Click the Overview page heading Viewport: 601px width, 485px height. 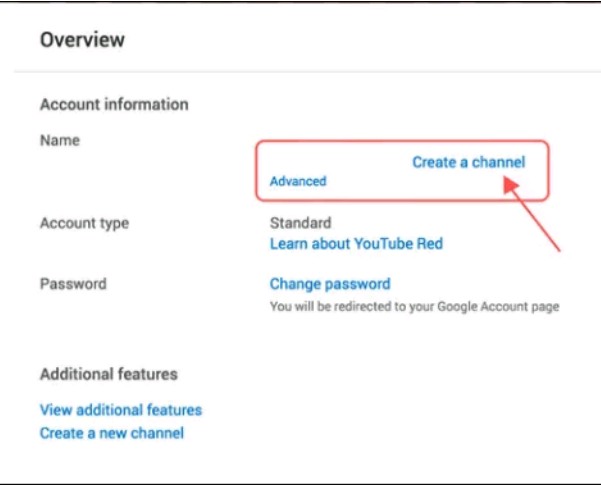82,40
